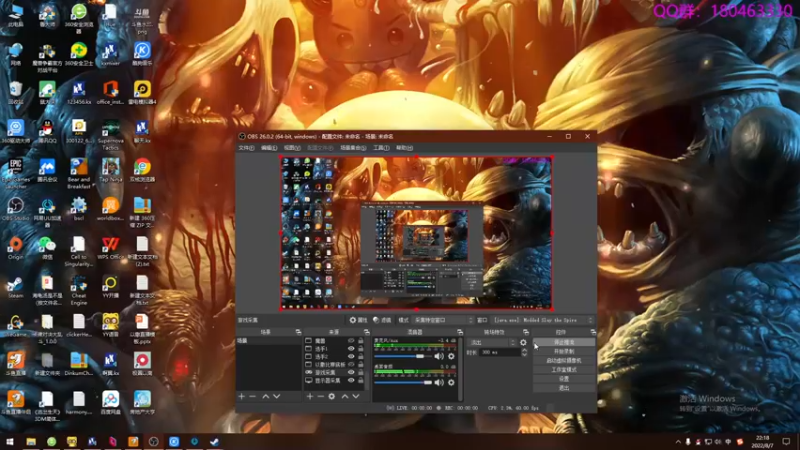This screenshot has height=450, width=800.
Task: Pop out the 场景 dock panel
Action: click(298, 332)
